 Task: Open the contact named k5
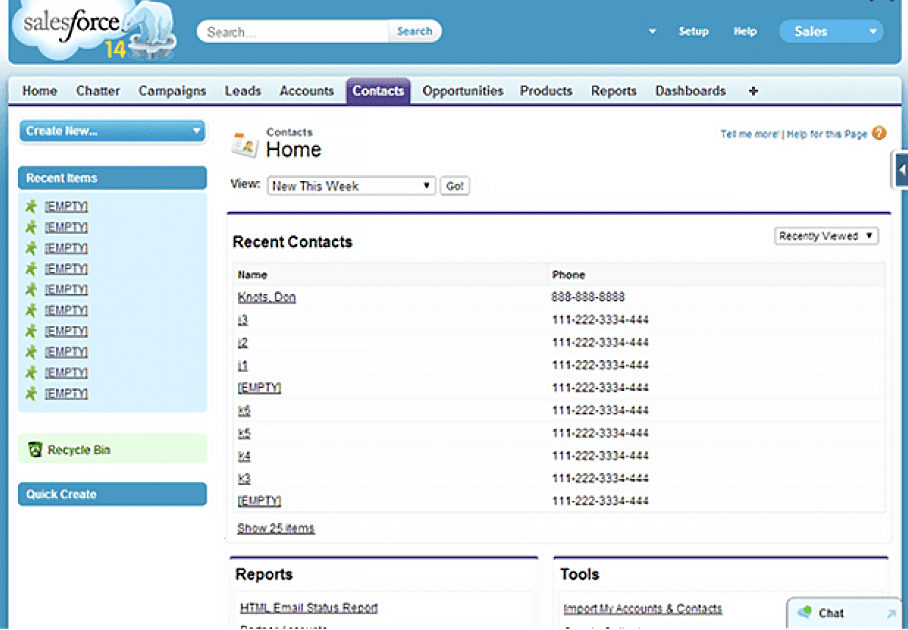coord(244,433)
